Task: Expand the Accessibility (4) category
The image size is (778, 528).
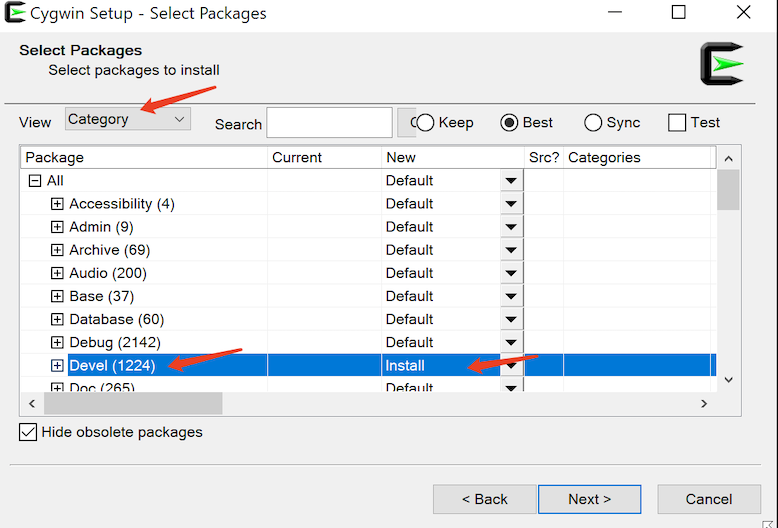Action: pos(57,204)
